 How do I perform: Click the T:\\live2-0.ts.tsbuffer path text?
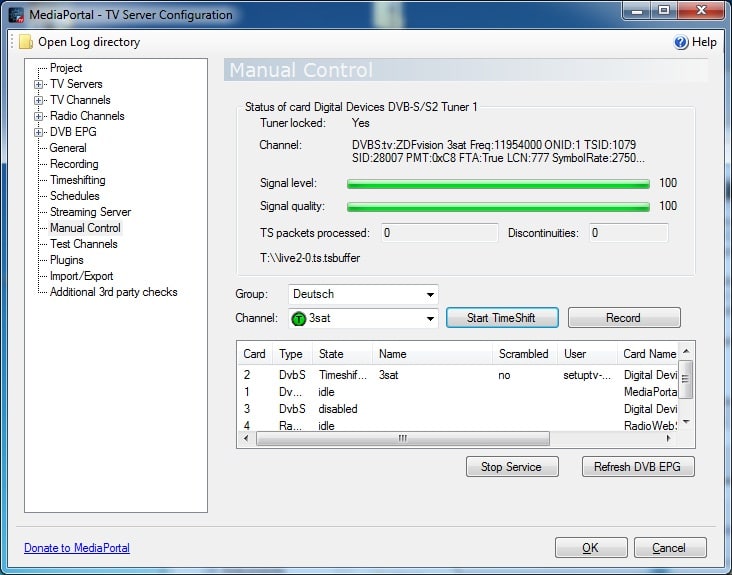(x=310, y=258)
